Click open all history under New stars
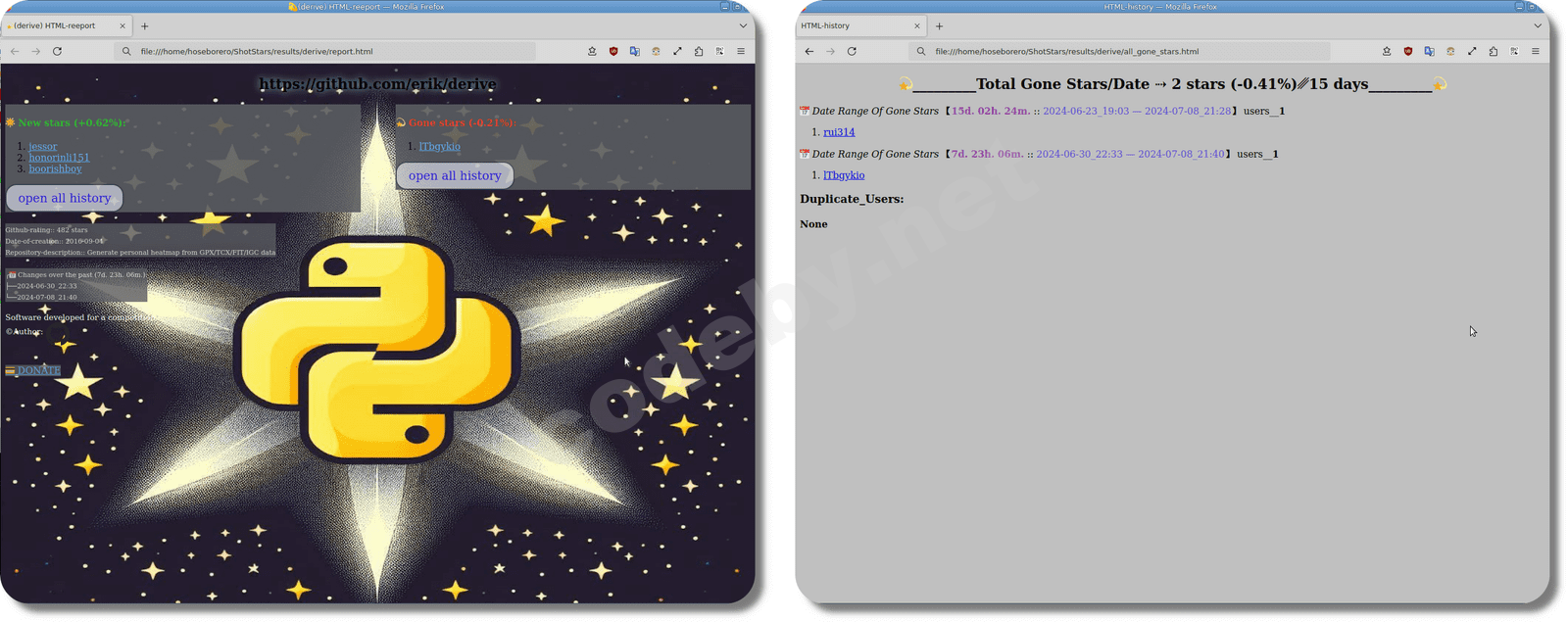This screenshot has height=622, width=1568. (x=65, y=198)
